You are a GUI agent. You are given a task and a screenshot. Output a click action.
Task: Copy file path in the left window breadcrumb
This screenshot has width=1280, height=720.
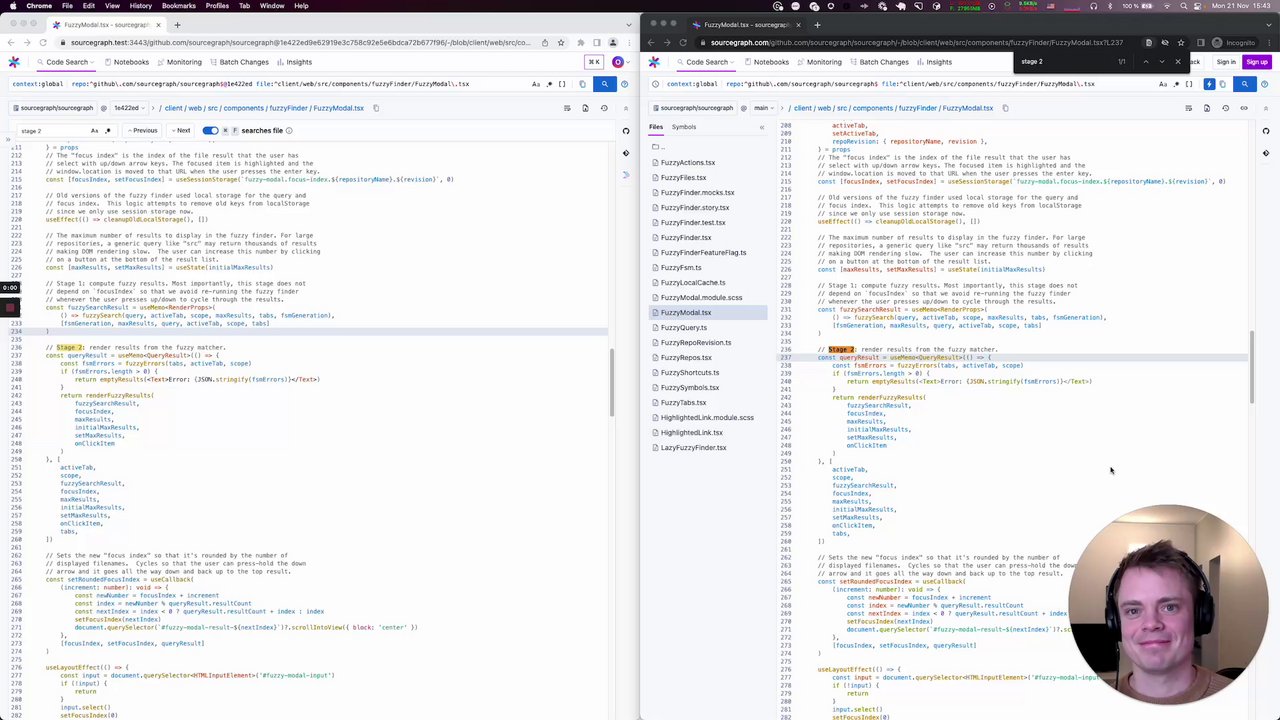[x=376, y=108]
